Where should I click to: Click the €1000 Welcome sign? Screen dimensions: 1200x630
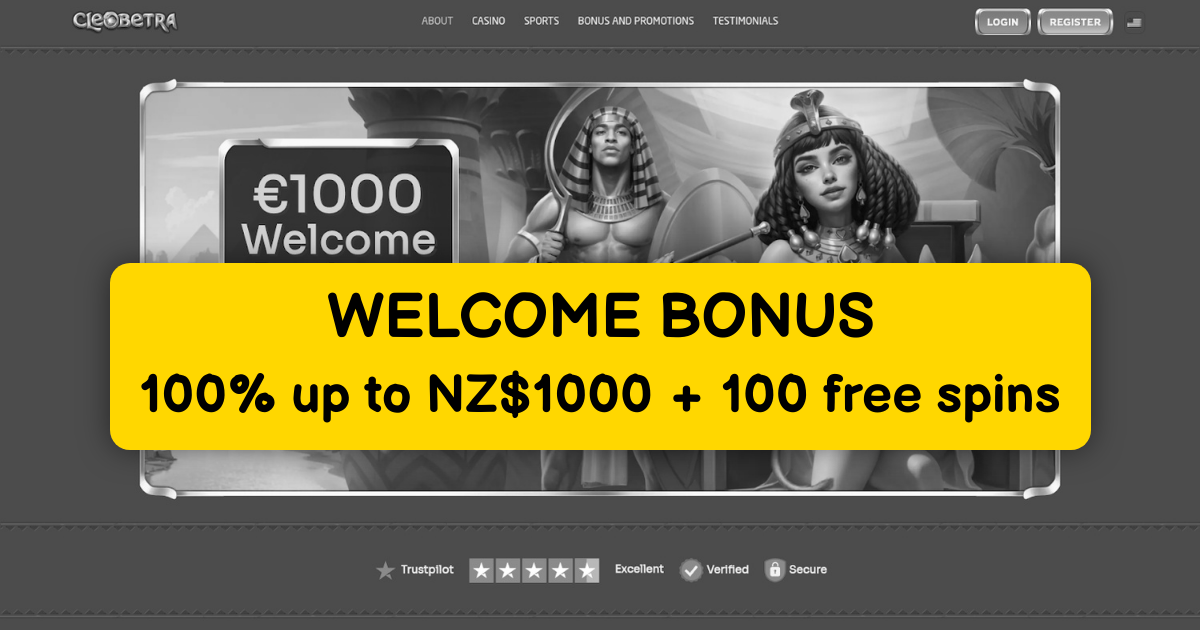[339, 203]
